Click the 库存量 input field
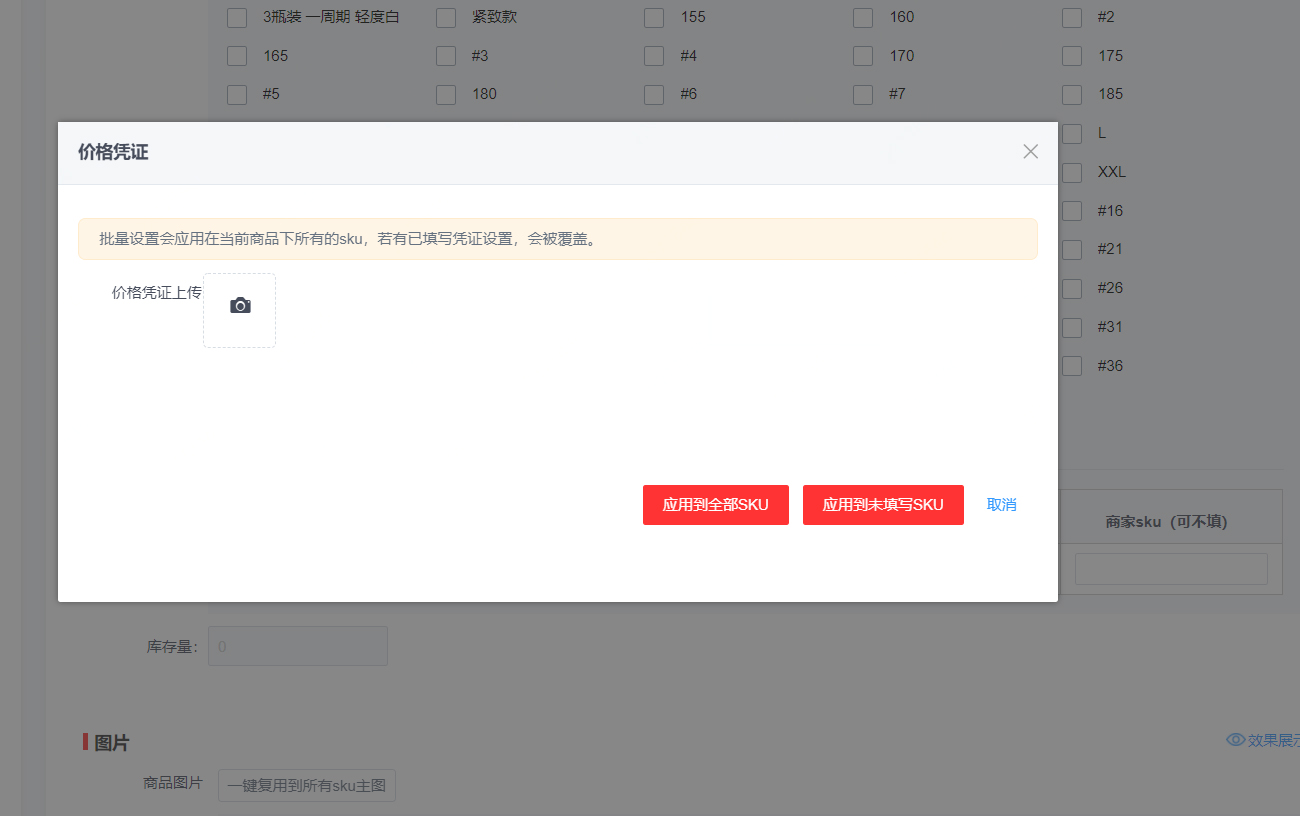The image size is (1300, 816). 297,645
